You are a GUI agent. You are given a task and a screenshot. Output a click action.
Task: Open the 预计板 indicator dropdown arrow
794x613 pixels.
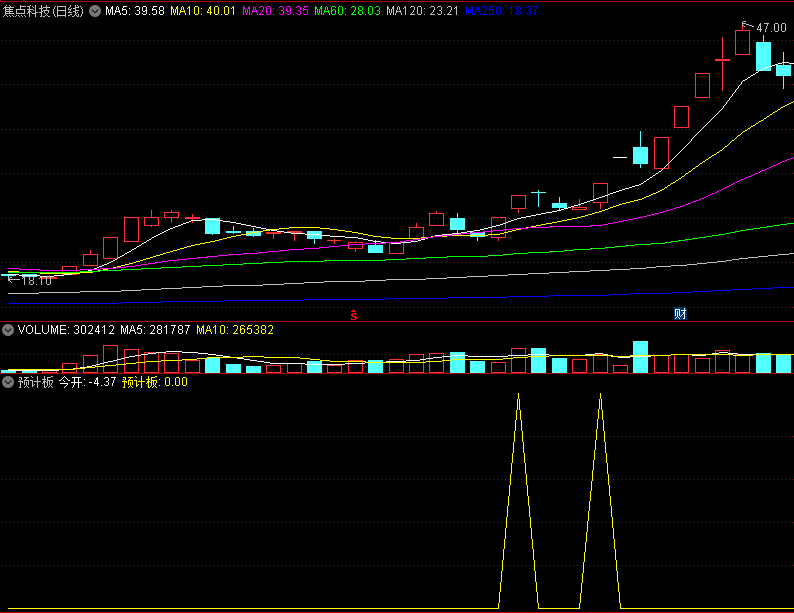(8, 382)
